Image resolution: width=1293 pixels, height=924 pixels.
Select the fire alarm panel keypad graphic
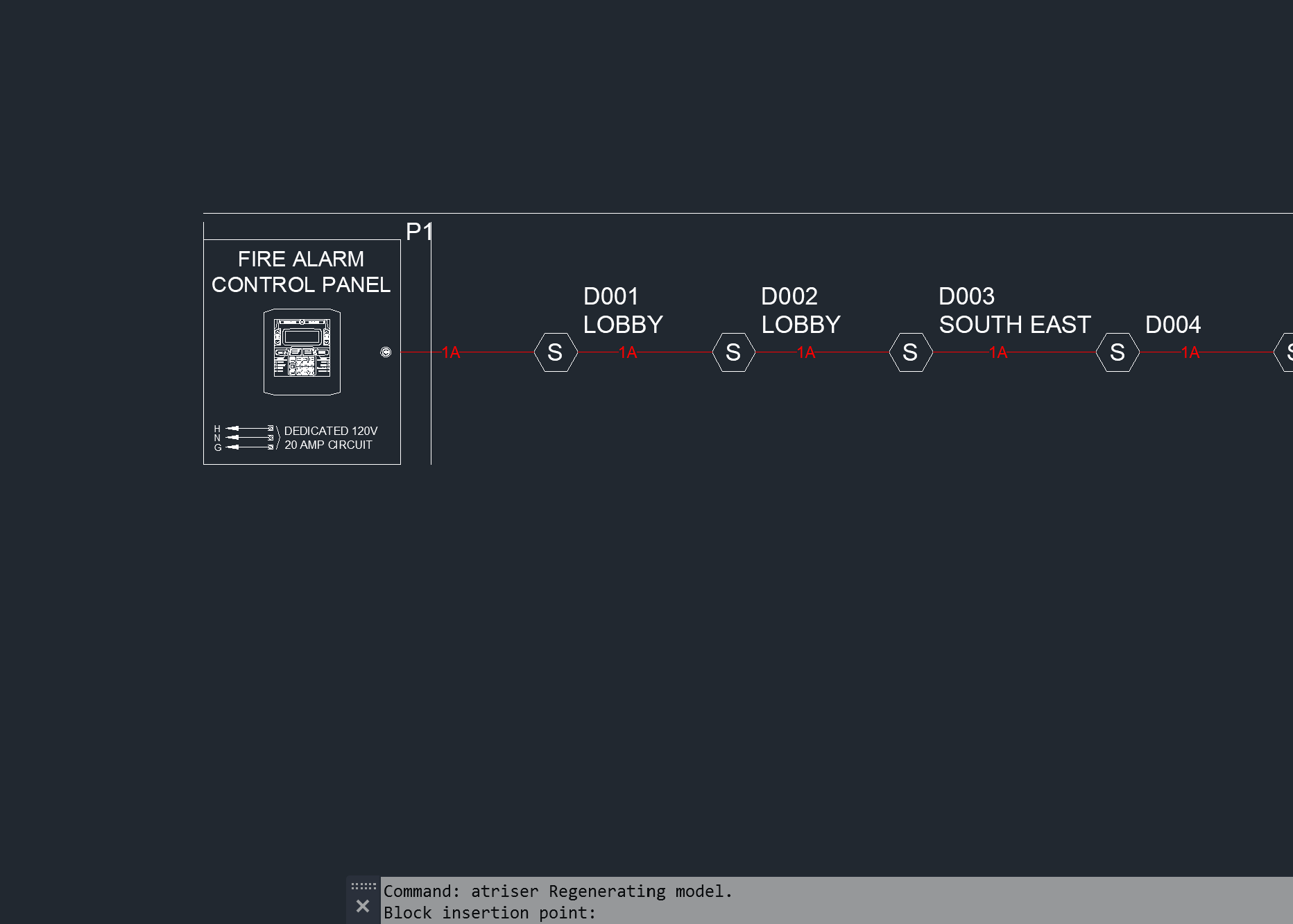pyautogui.click(x=302, y=352)
